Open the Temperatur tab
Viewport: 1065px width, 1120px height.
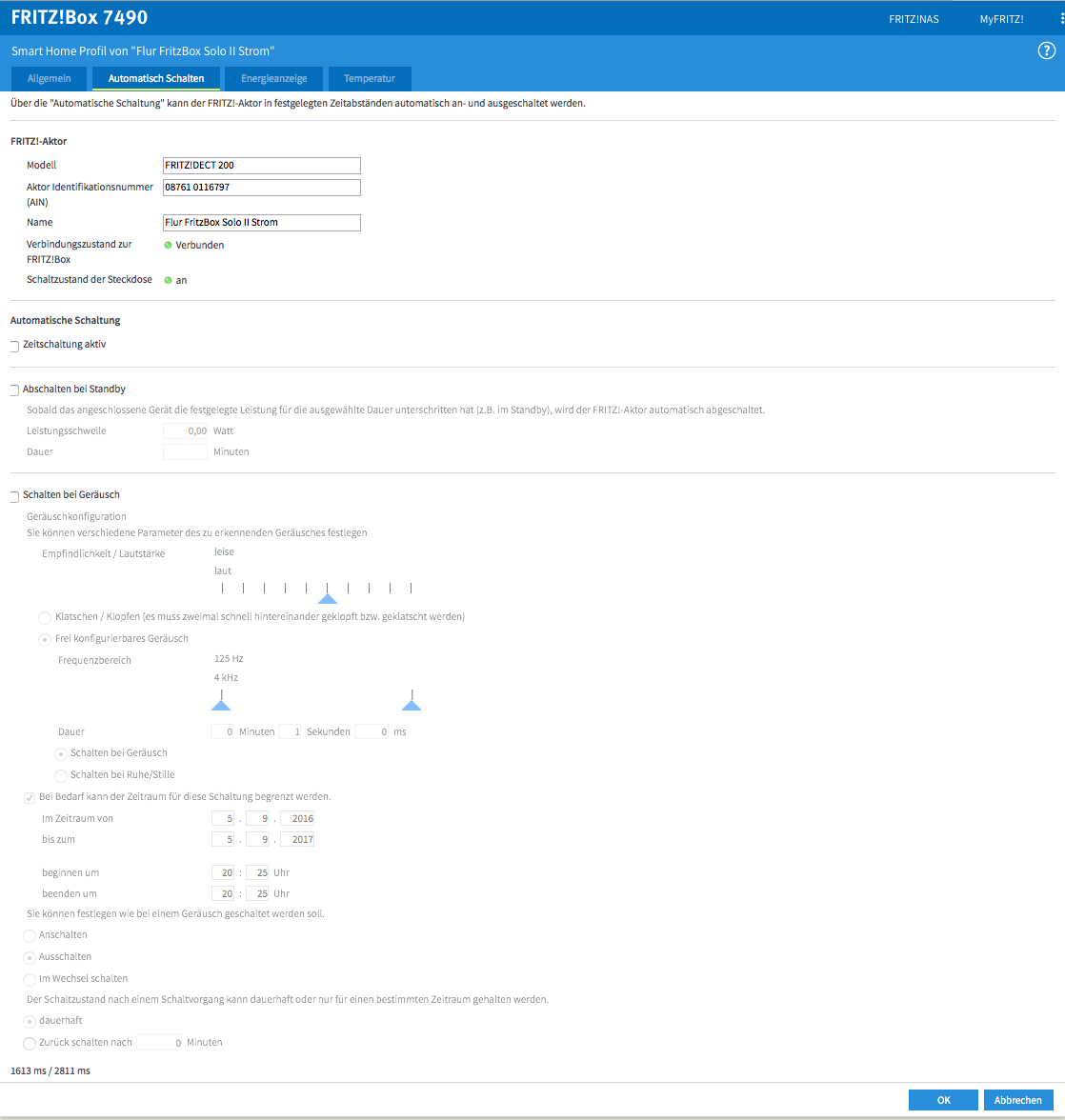[x=370, y=78]
